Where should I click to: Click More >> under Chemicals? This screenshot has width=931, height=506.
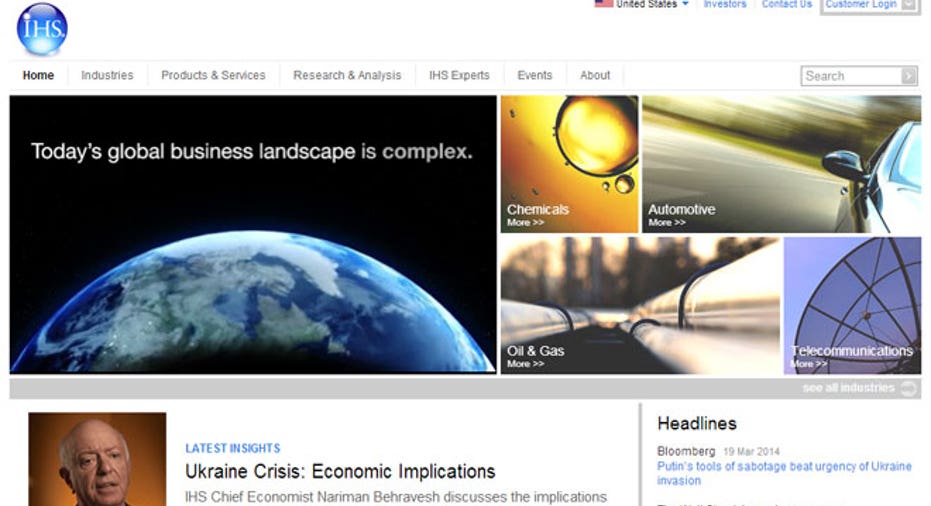tap(525, 223)
